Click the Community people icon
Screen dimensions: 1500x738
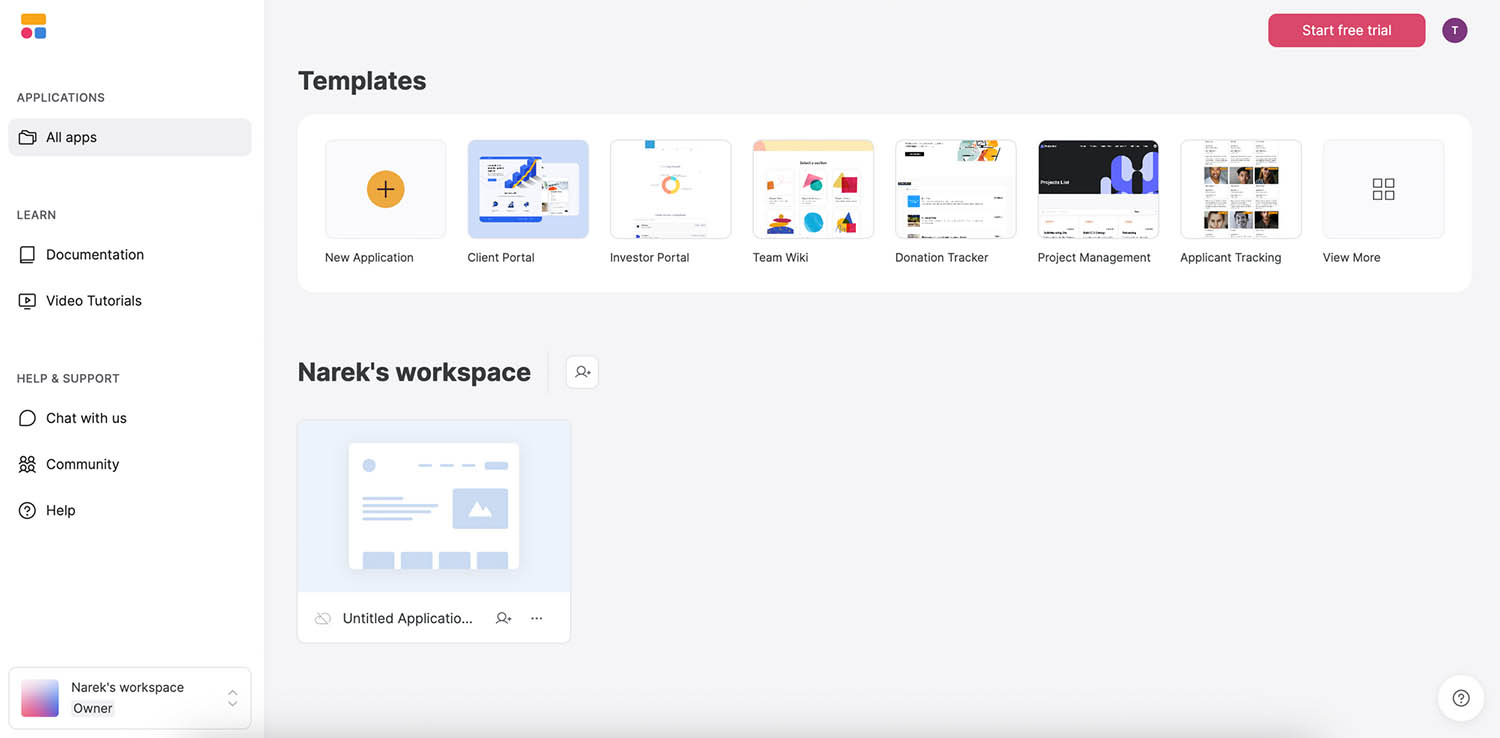coord(27,464)
